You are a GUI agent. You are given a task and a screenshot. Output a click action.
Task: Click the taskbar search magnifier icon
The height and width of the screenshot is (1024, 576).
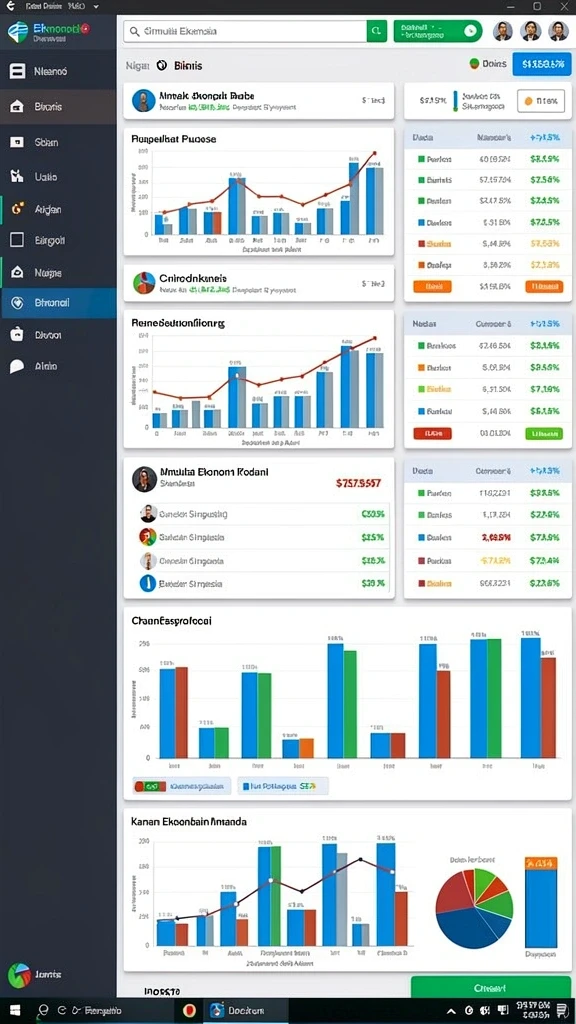(43, 1011)
